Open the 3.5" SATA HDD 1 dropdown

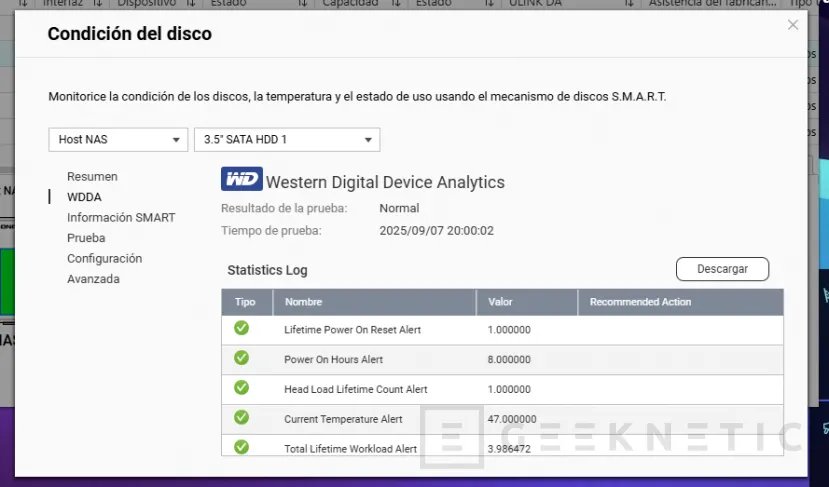coord(287,140)
